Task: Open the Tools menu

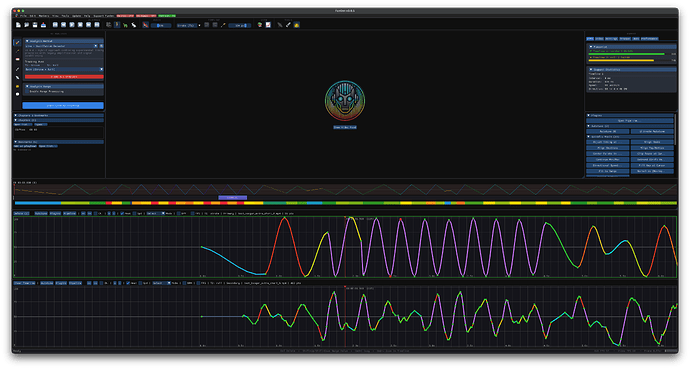Action: 65,16
